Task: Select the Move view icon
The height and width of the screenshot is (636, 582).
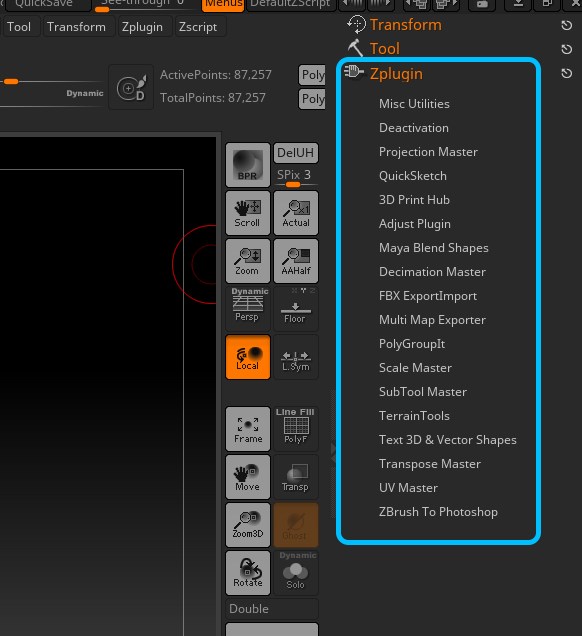Action: tap(247, 477)
